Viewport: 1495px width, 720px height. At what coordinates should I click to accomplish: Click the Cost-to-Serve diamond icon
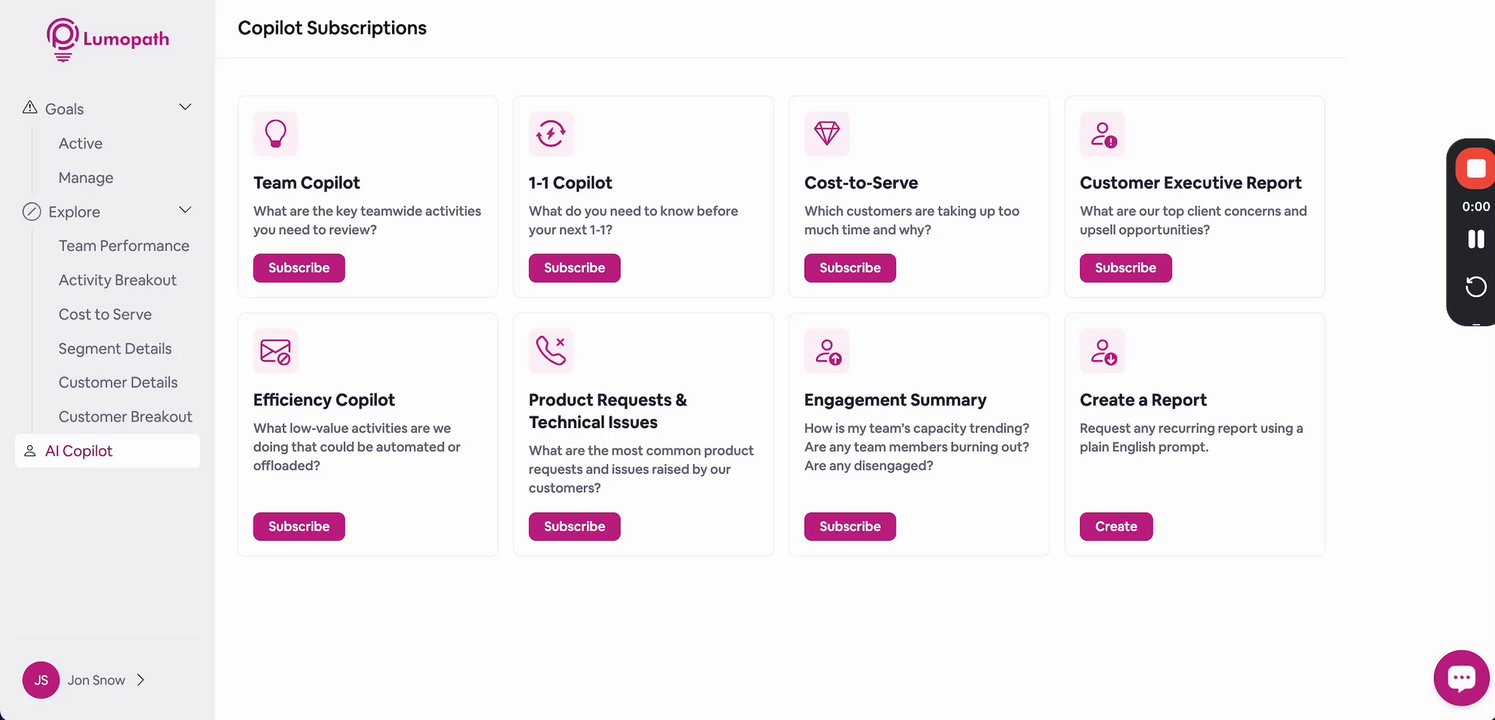point(827,133)
